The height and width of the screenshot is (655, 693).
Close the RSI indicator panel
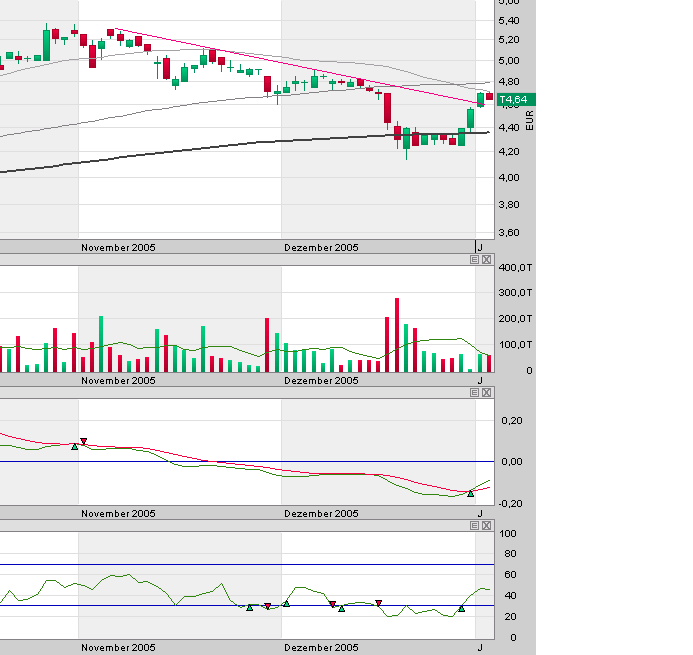[487, 526]
